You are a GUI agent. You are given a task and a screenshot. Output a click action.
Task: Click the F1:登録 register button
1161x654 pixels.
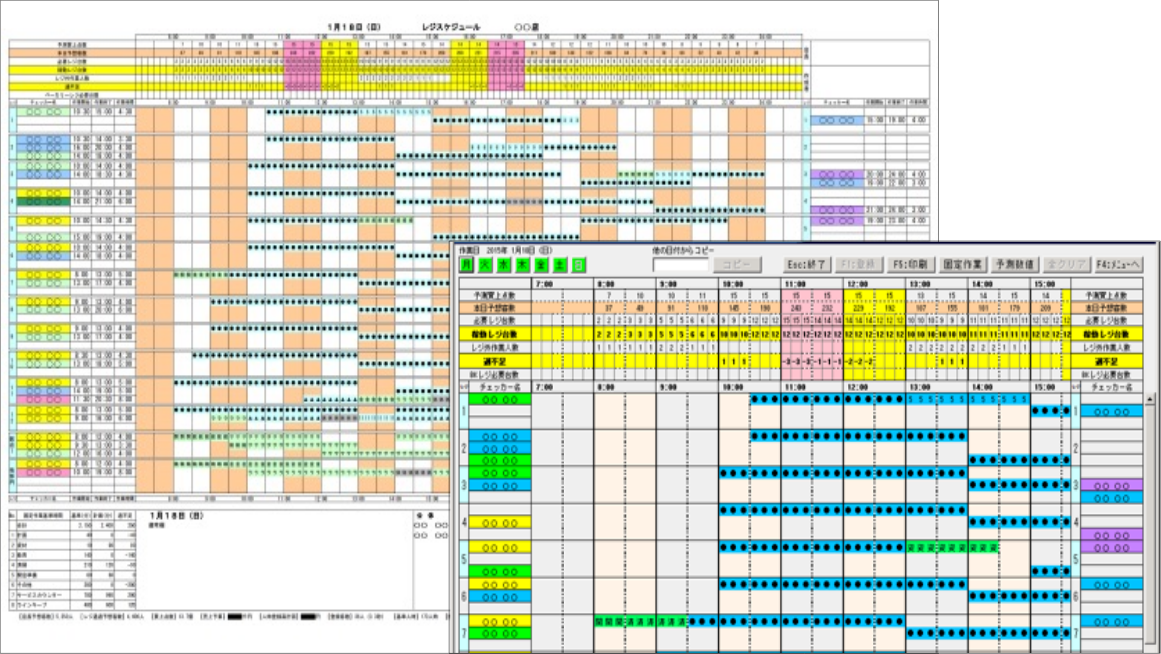858,264
